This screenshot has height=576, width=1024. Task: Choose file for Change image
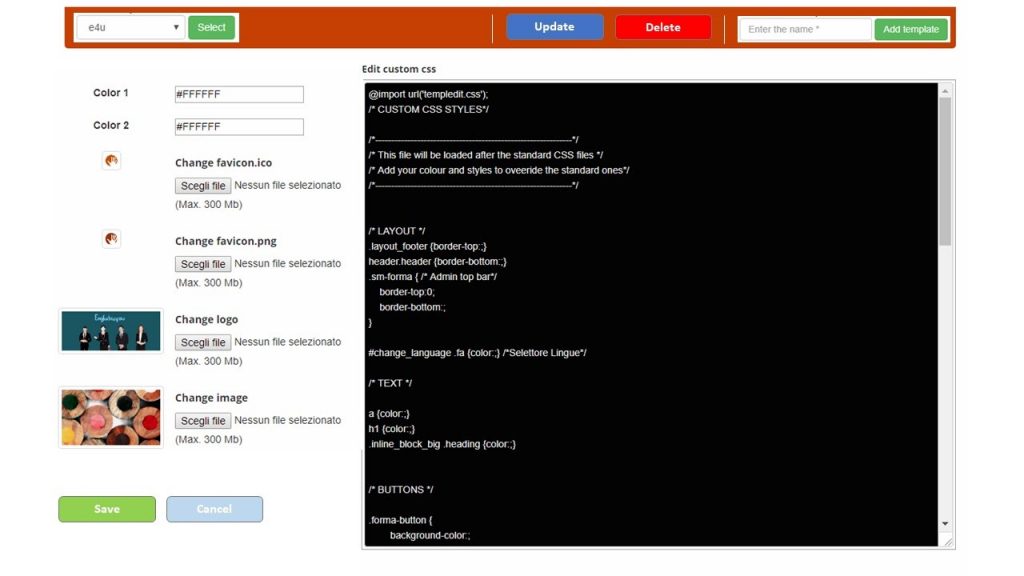pos(203,421)
